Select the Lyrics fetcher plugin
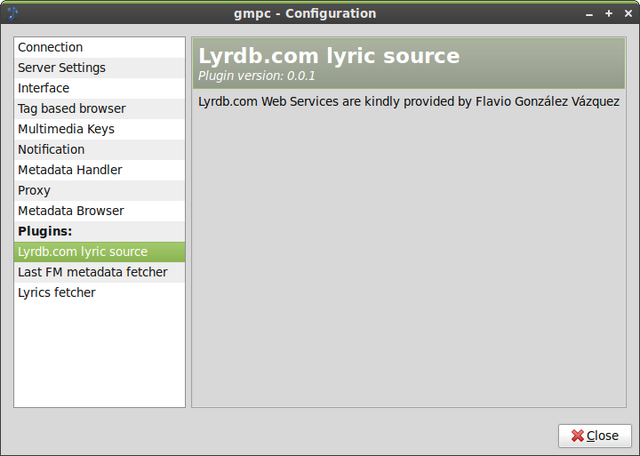 99,293
